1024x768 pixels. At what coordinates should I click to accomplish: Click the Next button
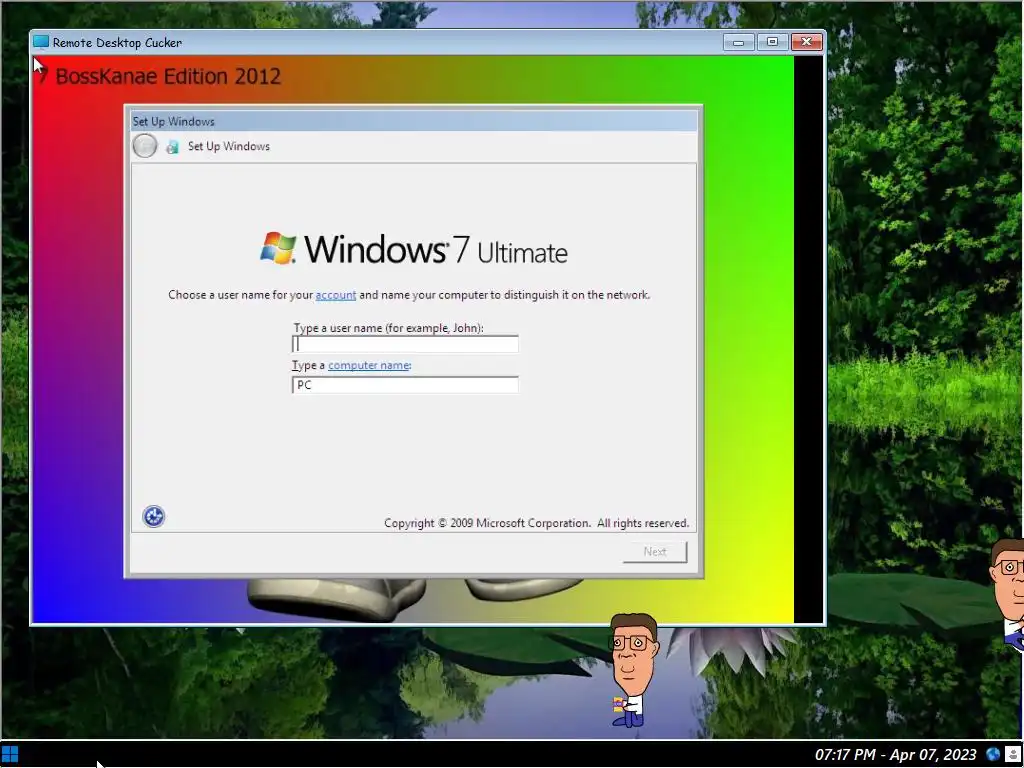[655, 551]
